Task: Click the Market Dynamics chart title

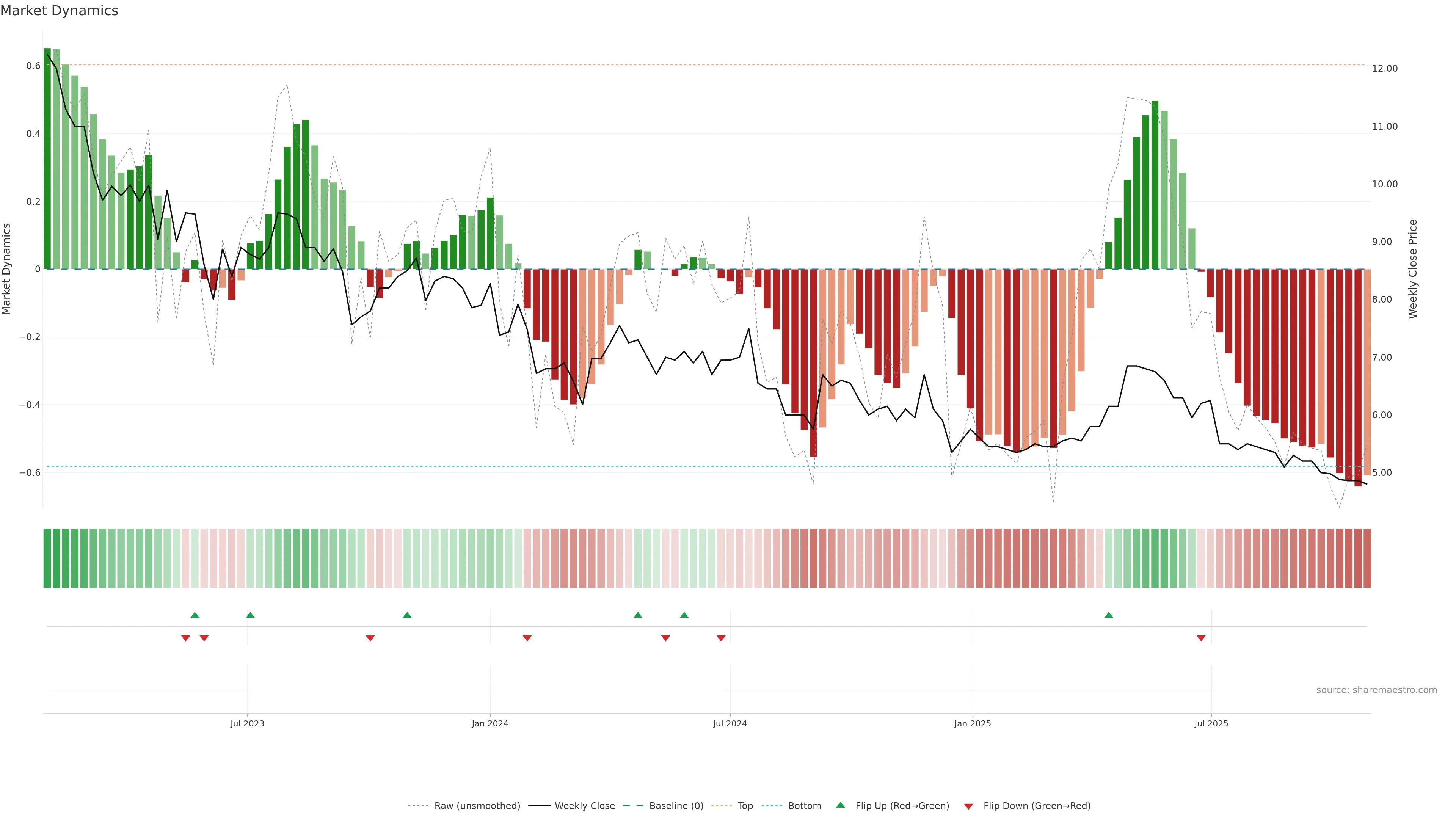Action: (x=60, y=11)
